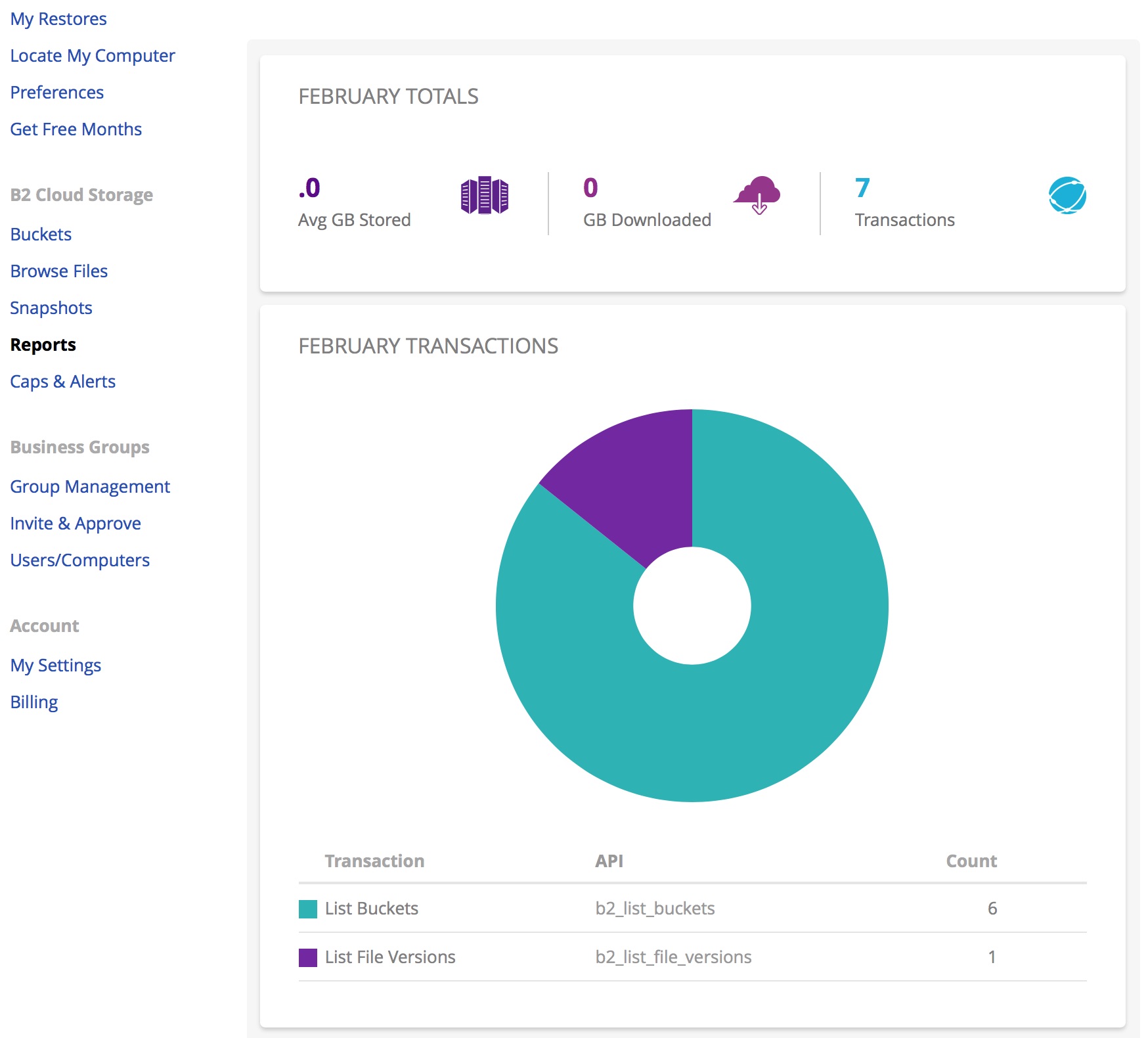This screenshot has height=1038, width=1148.
Task: Click the Avg GB Stored value
Action: tap(309, 189)
